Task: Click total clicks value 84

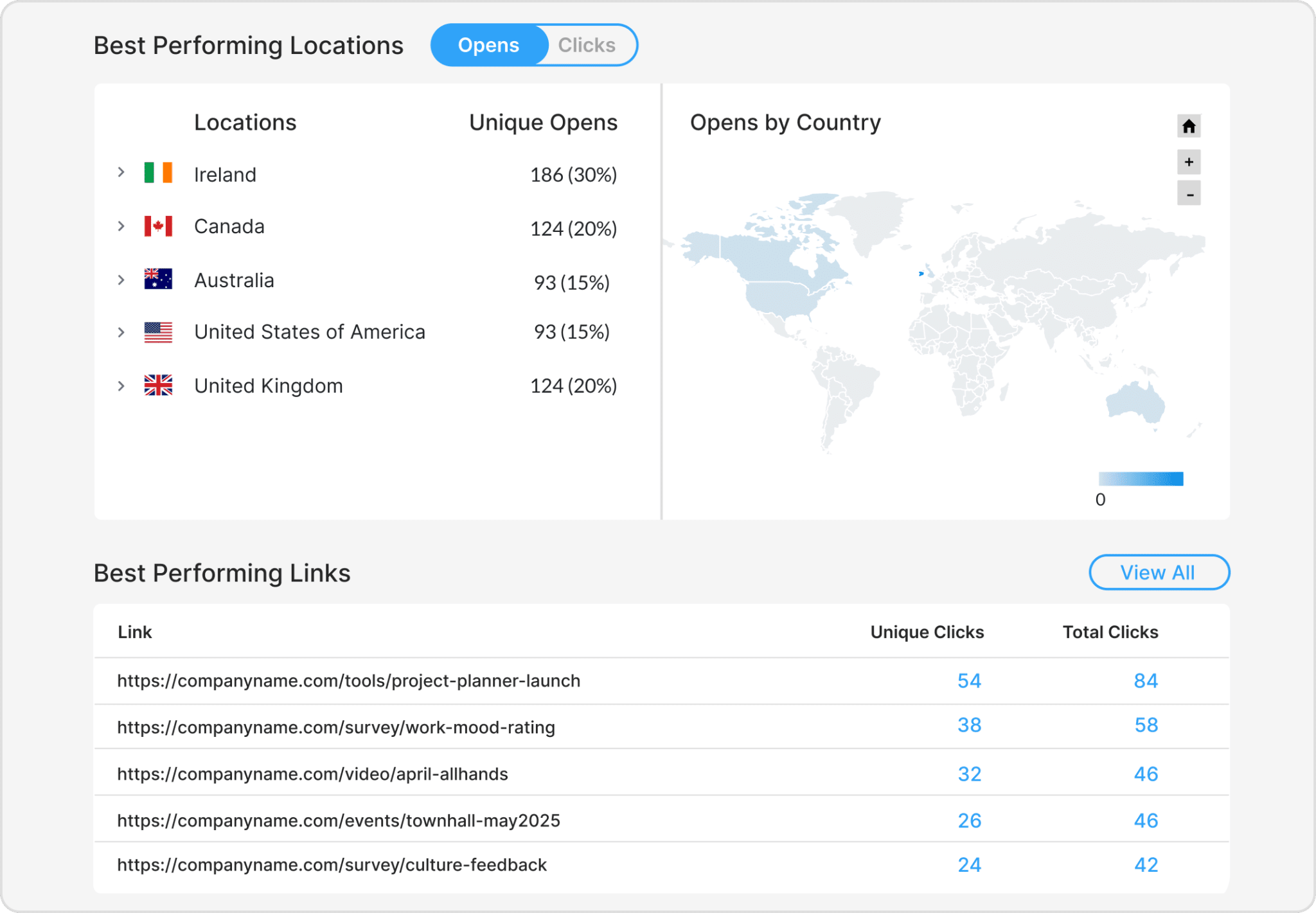Action: pyautogui.click(x=1146, y=680)
